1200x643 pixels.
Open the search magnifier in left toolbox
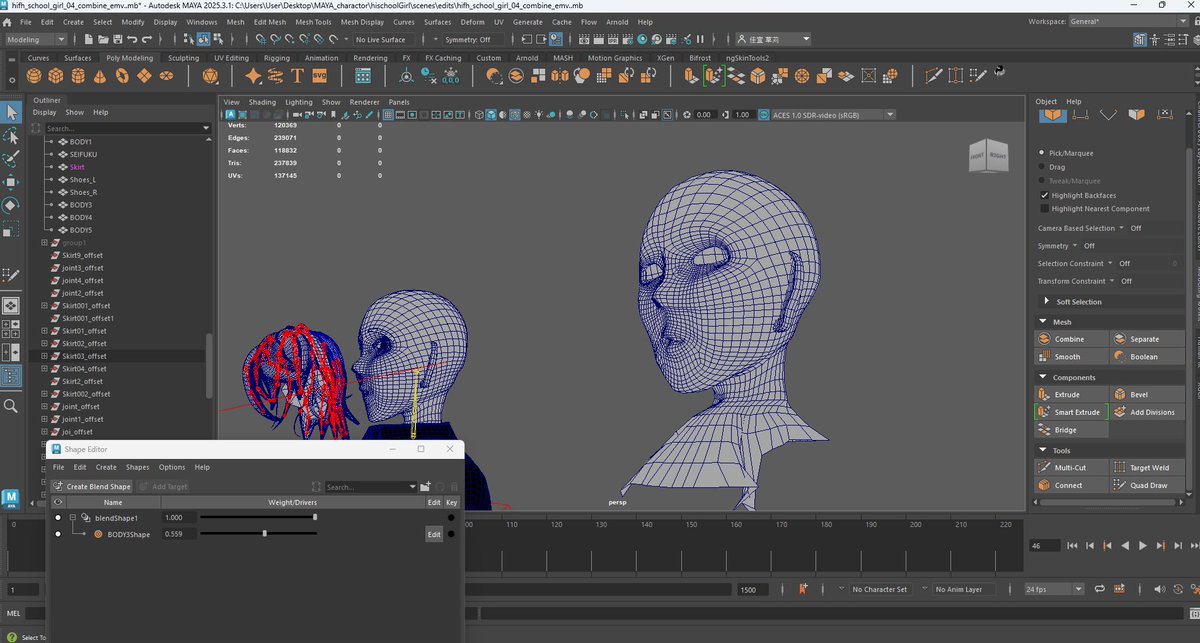tap(11, 406)
